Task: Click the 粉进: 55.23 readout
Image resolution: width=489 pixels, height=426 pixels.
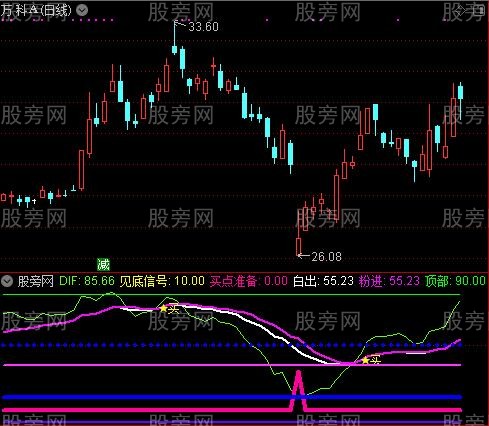Action: coord(389,281)
